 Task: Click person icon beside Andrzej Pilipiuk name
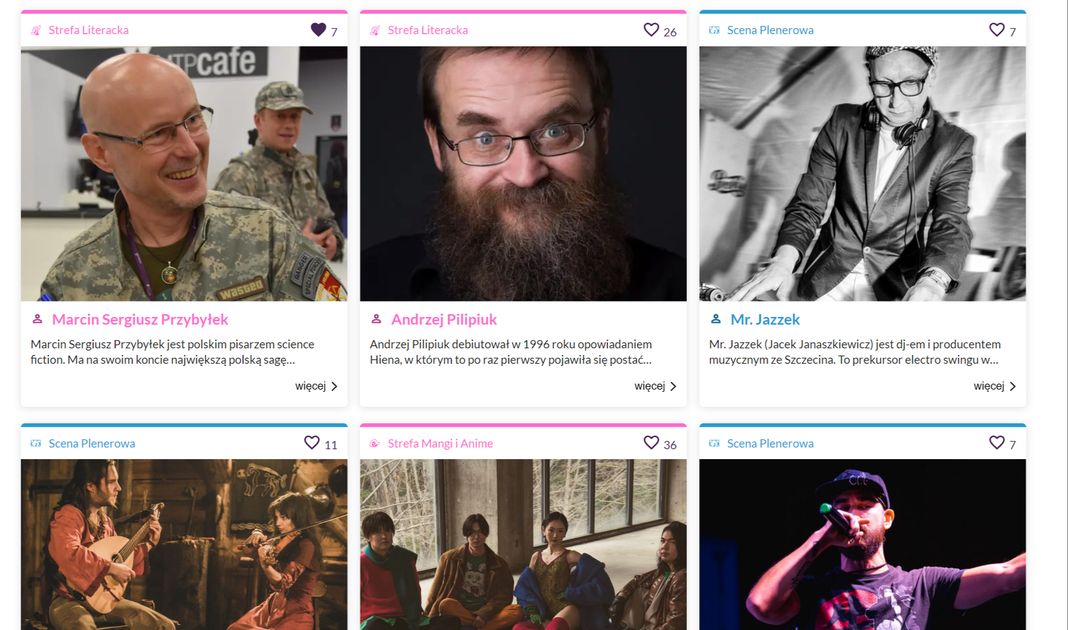(376, 319)
